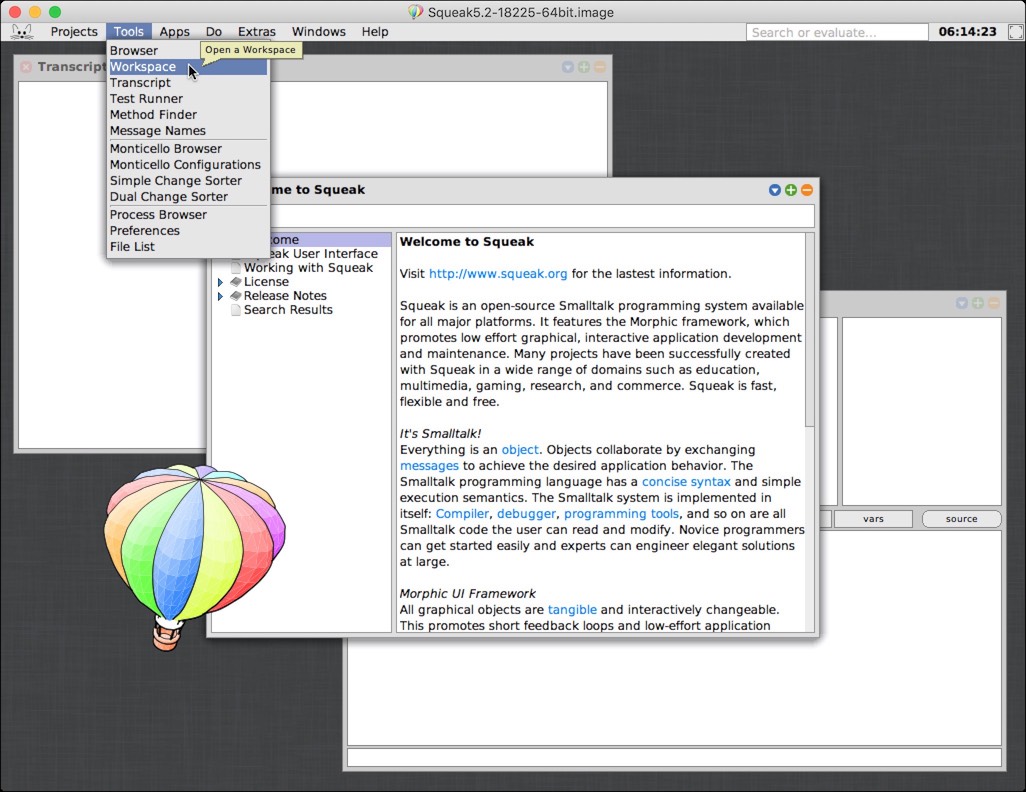Screen dimensions: 1026x792
Task: Expand Welcome window with green plus icon
Action: coord(790,190)
